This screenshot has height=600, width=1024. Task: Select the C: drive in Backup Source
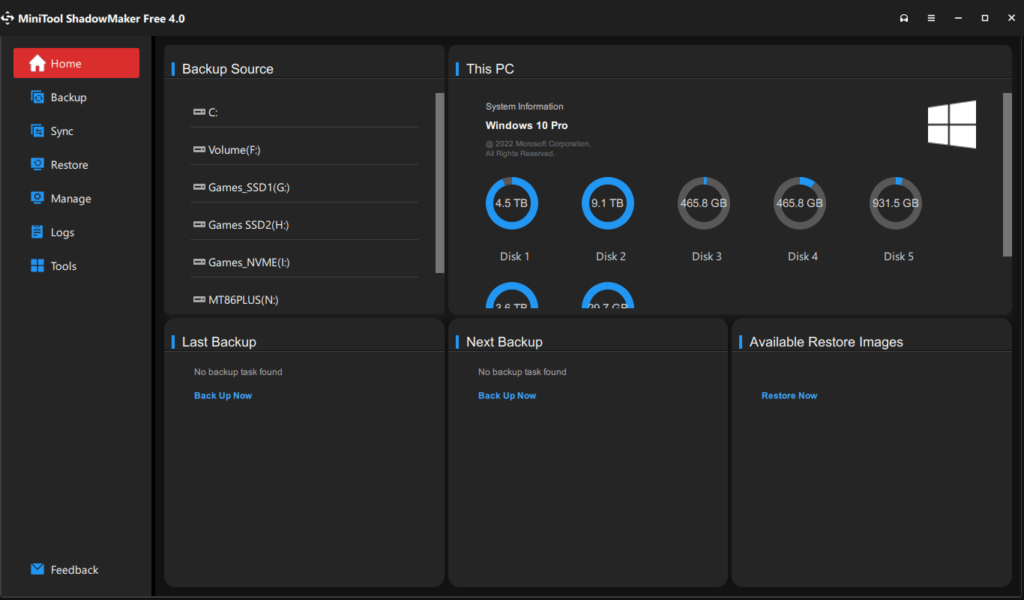point(213,112)
